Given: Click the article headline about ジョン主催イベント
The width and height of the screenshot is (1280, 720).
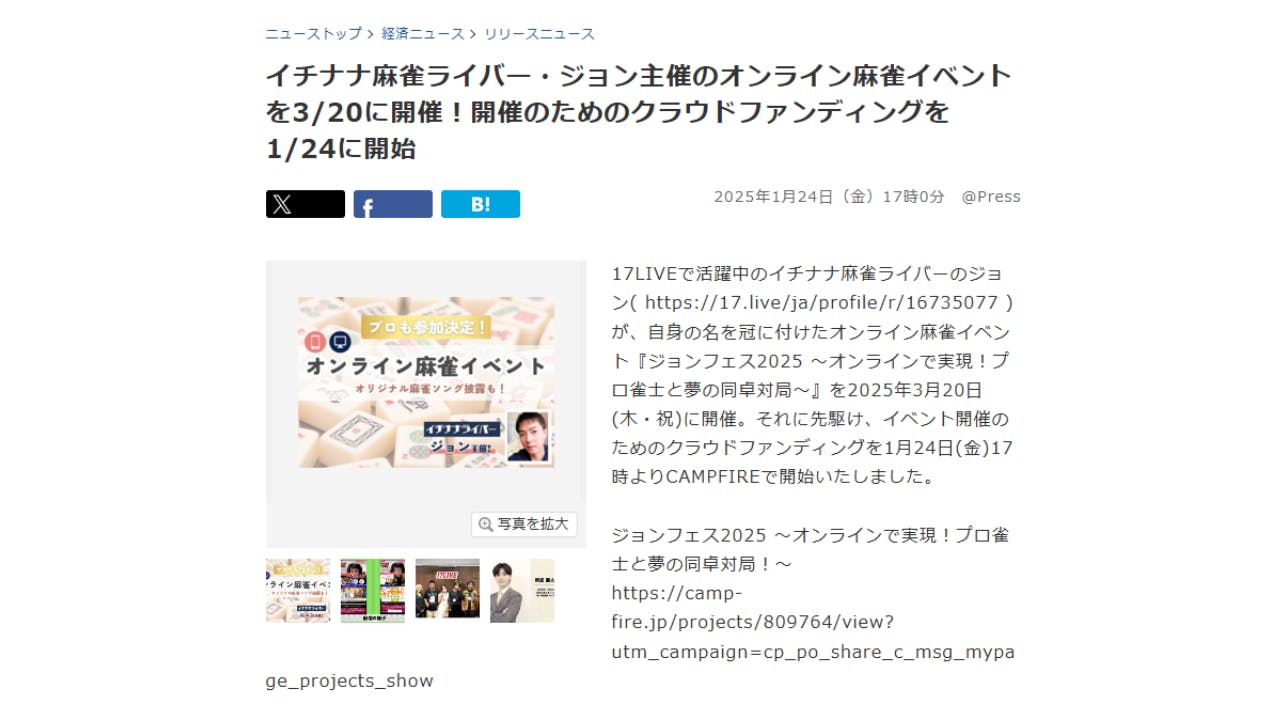Looking at the screenshot, I should click(x=639, y=112).
